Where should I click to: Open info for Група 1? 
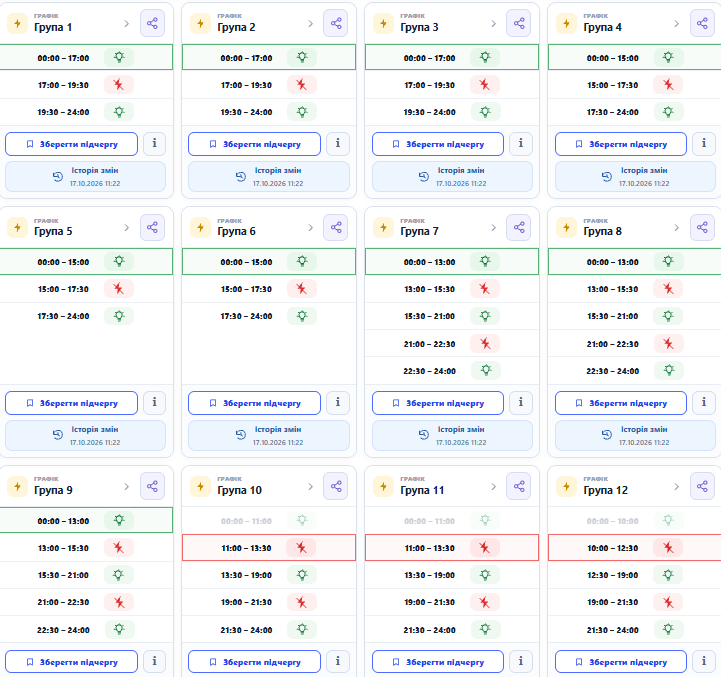point(154,144)
